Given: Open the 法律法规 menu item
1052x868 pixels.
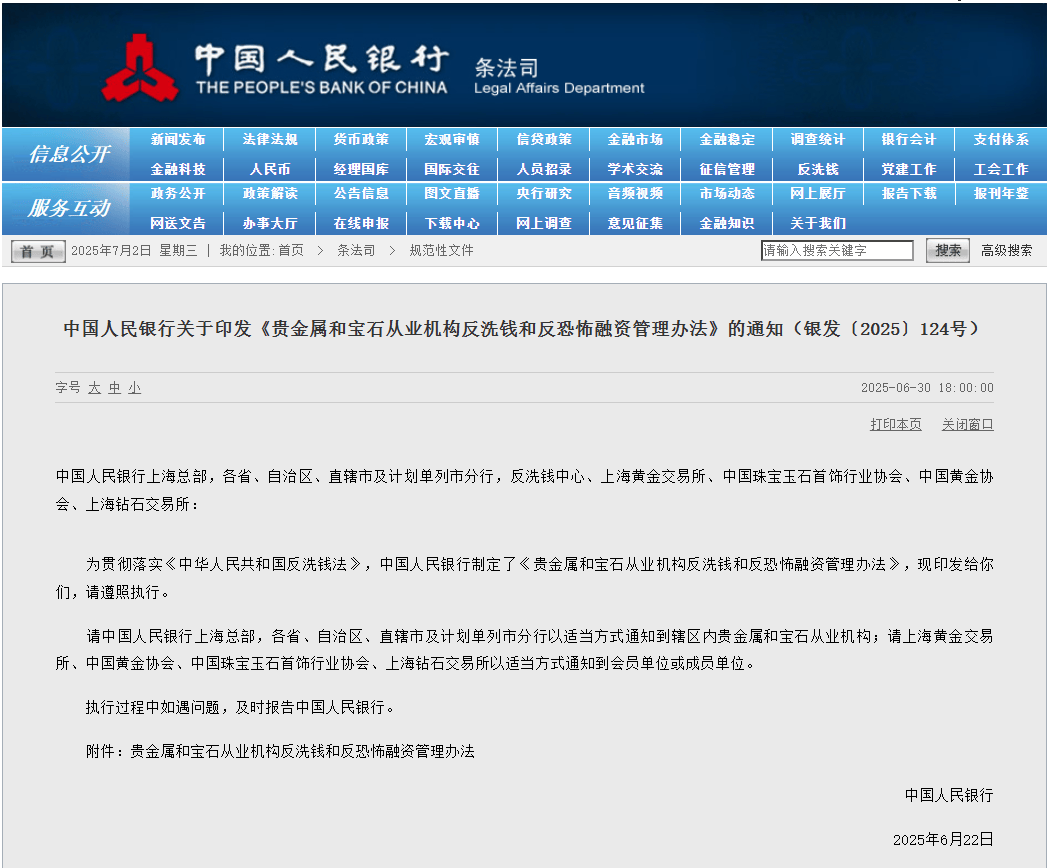Looking at the screenshot, I should 270,139.
